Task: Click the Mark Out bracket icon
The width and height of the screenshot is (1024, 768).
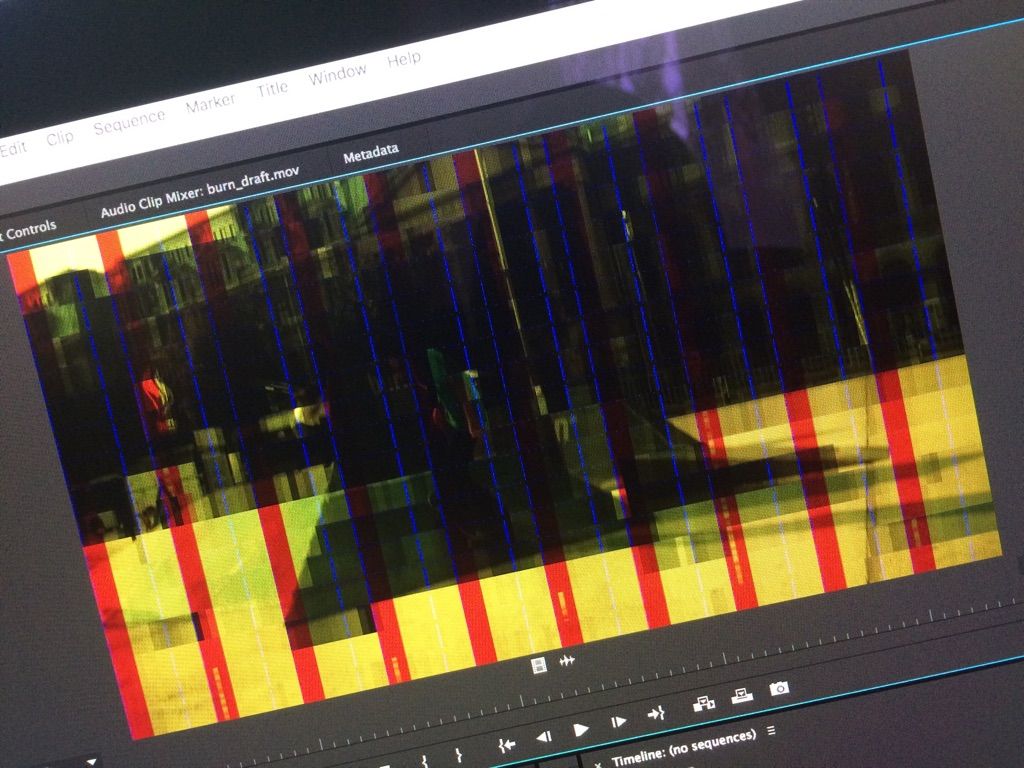Action: point(458,754)
